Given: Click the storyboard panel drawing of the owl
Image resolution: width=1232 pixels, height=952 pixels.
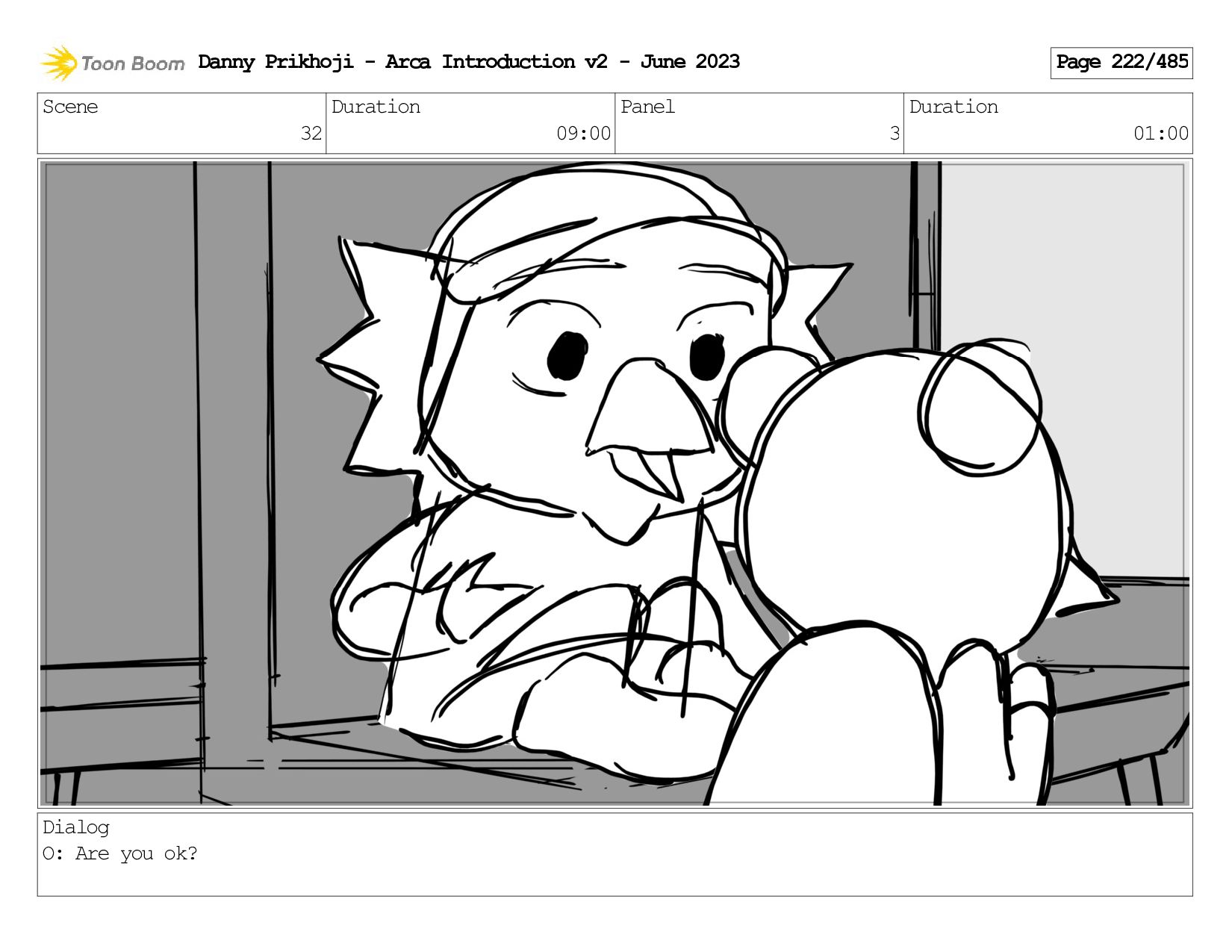Looking at the screenshot, I should (615, 483).
